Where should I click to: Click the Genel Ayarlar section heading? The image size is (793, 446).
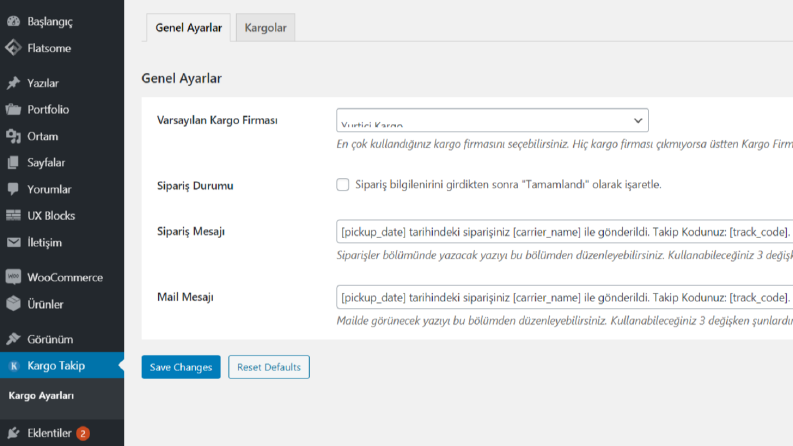click(x=182, y=78)
